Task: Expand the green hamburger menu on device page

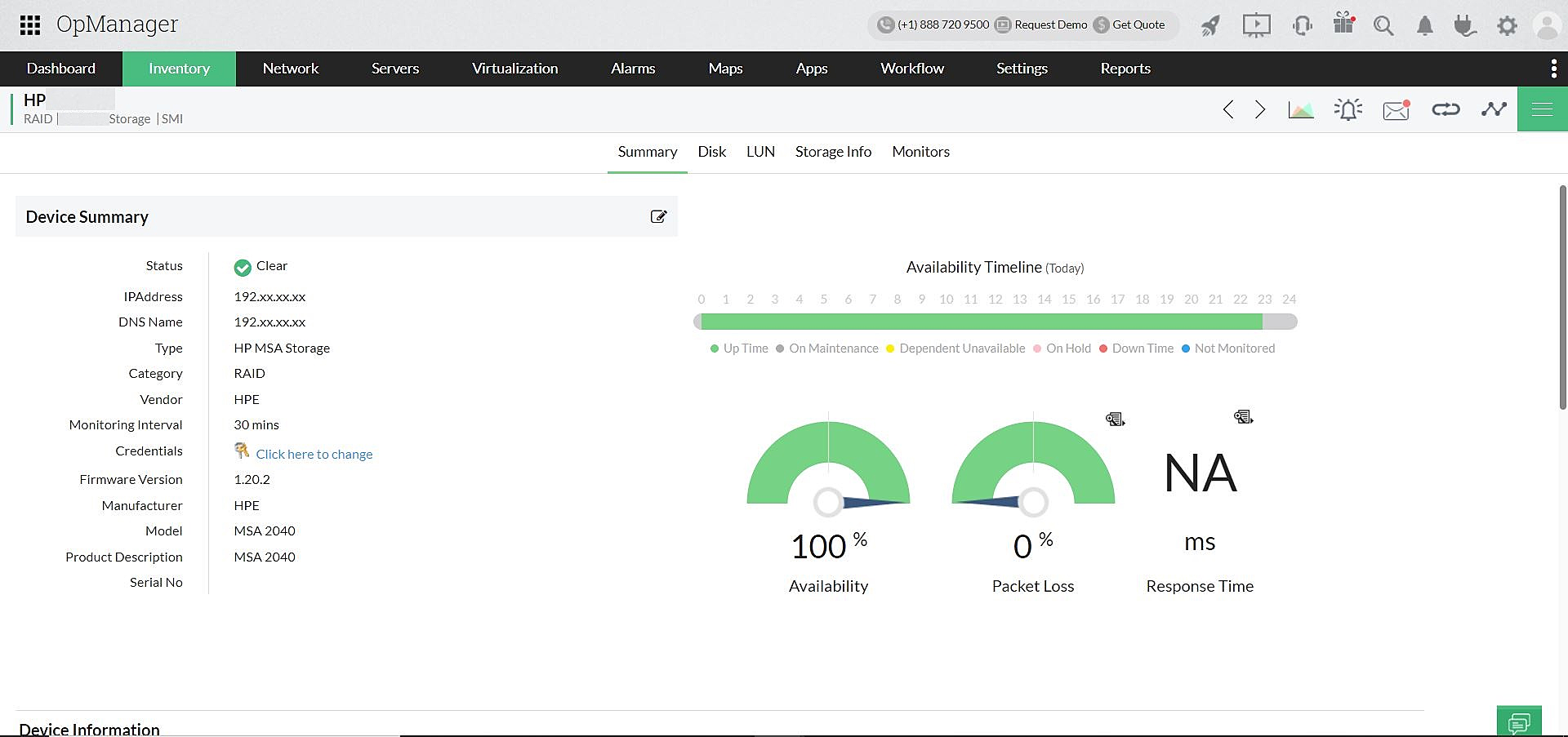Action: coord(1542,109)
